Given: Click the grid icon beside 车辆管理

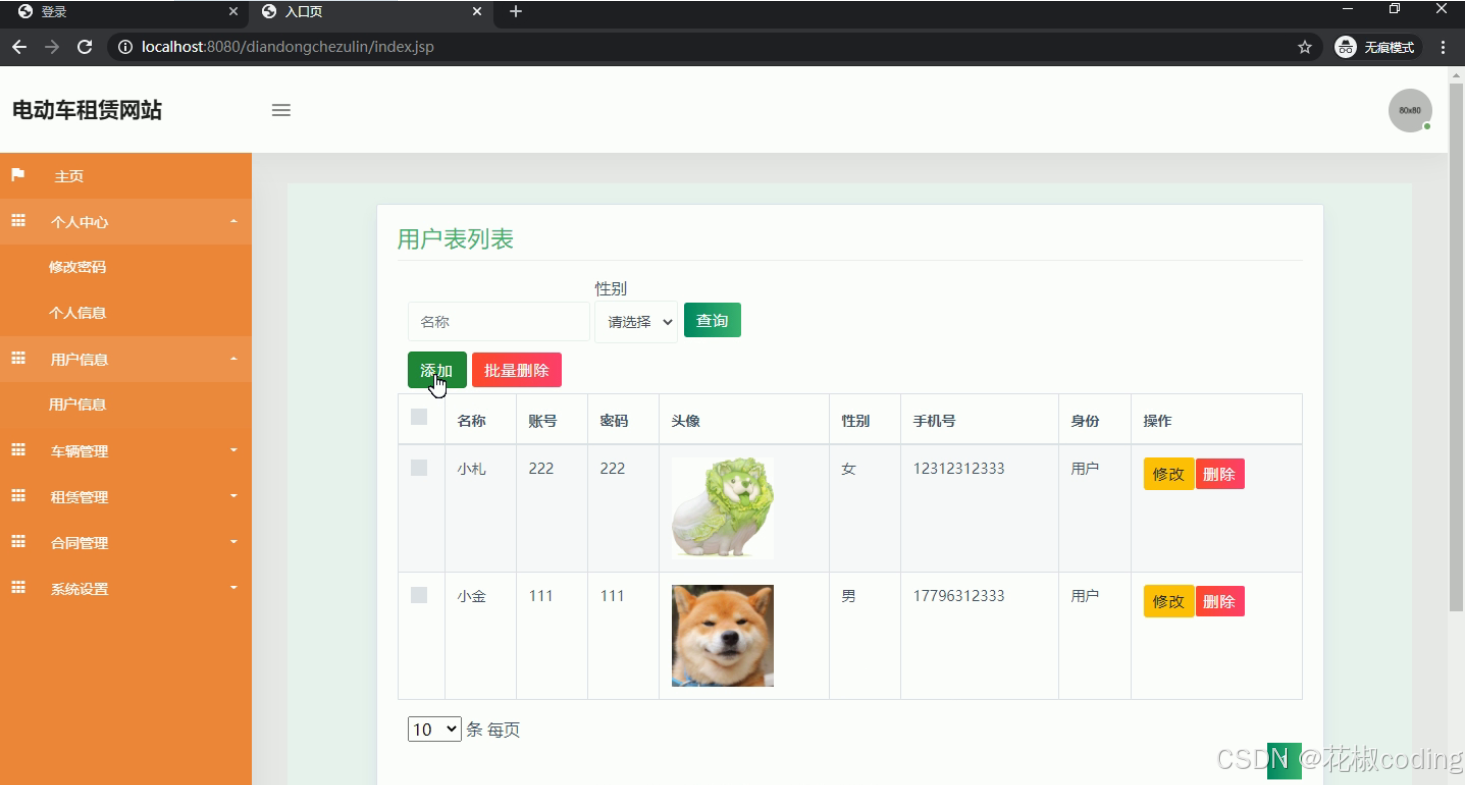Looking at the screenshot, I should point(17,450).
